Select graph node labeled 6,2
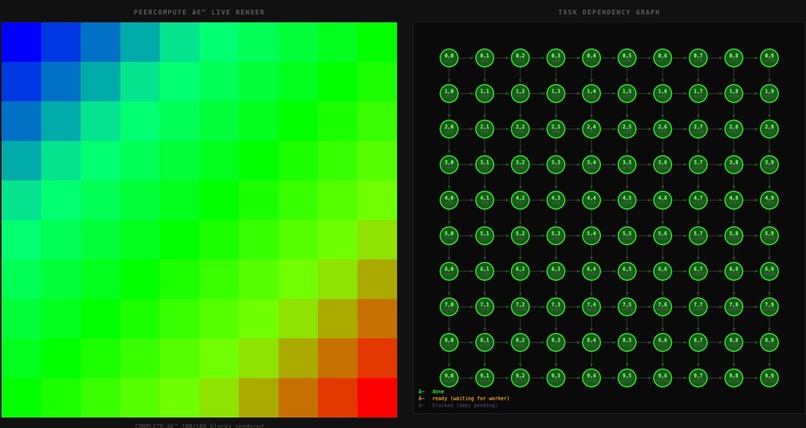Screen dimensions: 806x428 click(x=520, y=271)
